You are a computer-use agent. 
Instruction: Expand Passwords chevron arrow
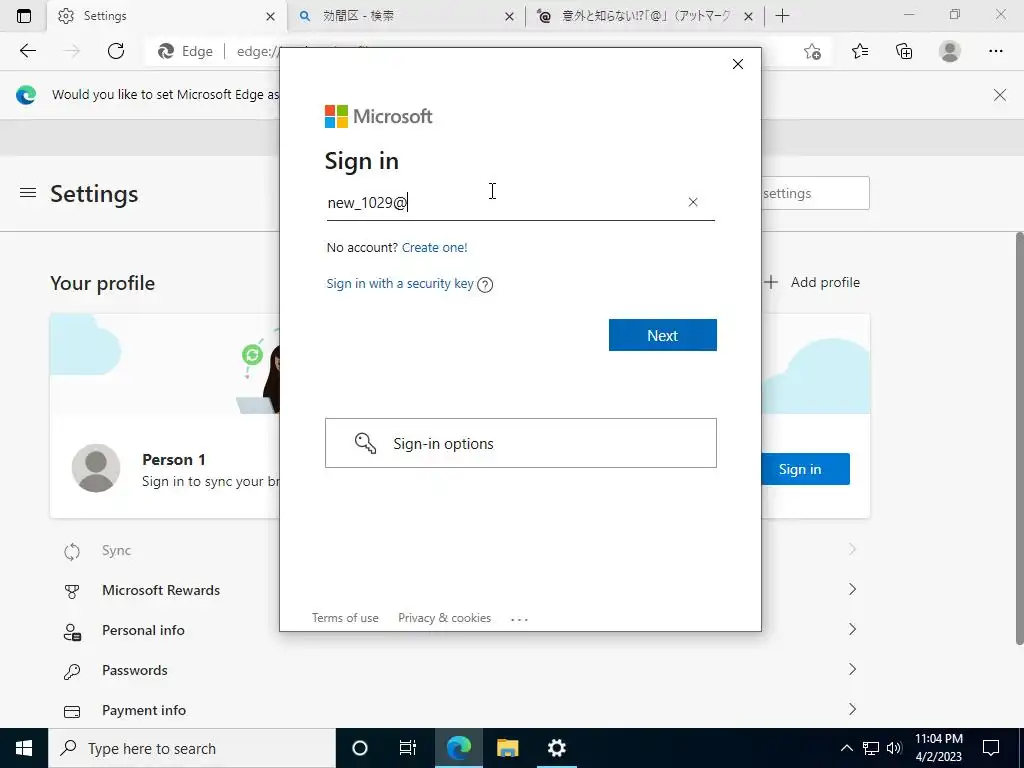coord(852,669)
